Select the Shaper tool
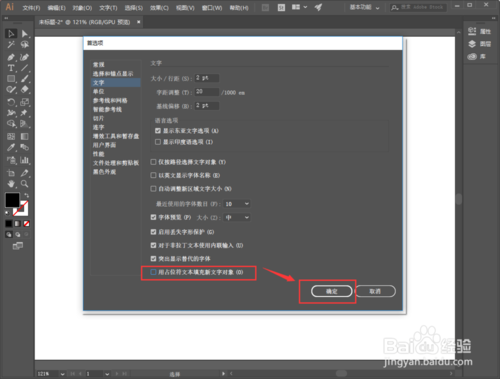Image resolution: width=500 pixels, height=379 pixels. tap(11, 89)
